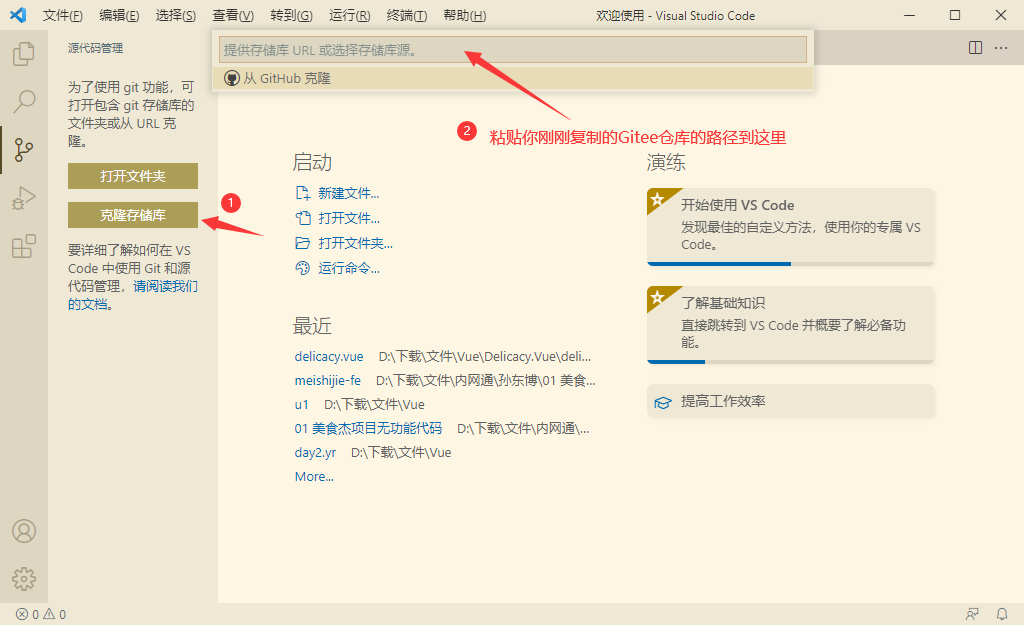Expand 提高工作效率 walkthrough item

coord(790,401)
